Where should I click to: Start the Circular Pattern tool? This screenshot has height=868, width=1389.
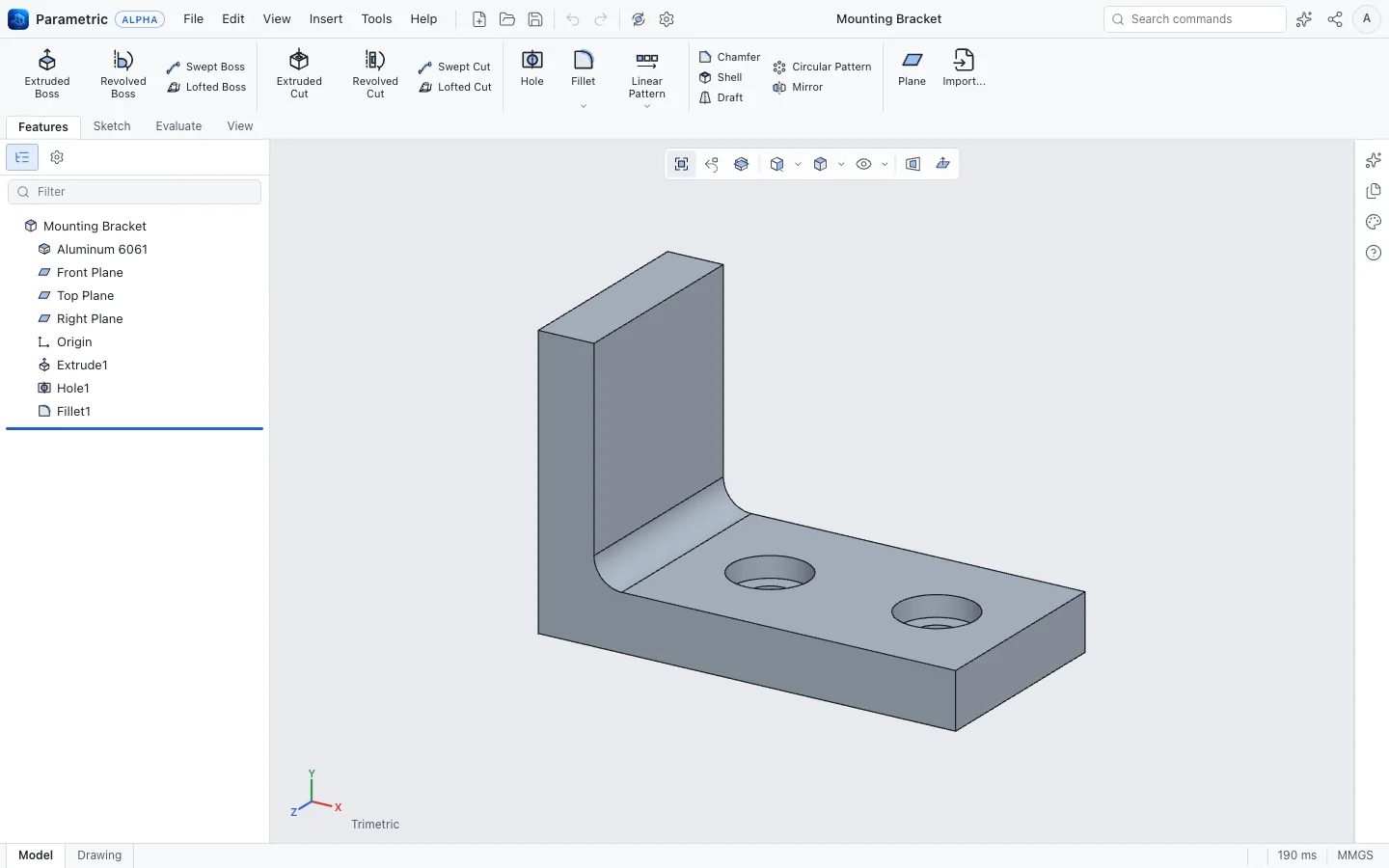822,67
